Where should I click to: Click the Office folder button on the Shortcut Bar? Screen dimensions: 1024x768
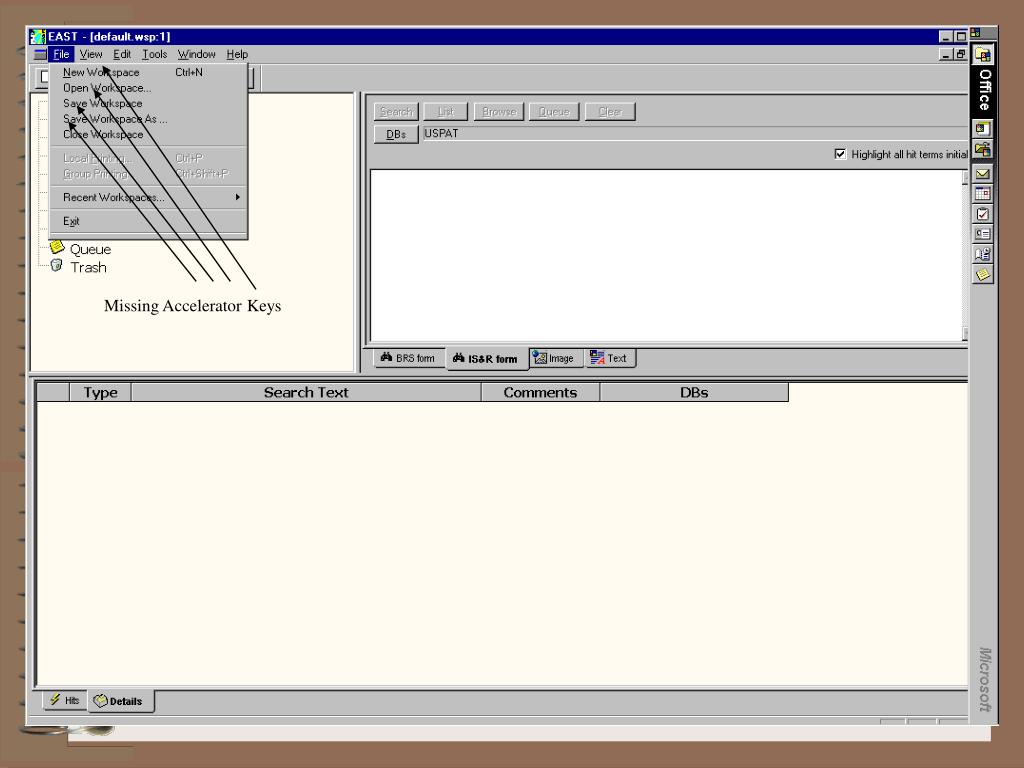pos(982,55)
